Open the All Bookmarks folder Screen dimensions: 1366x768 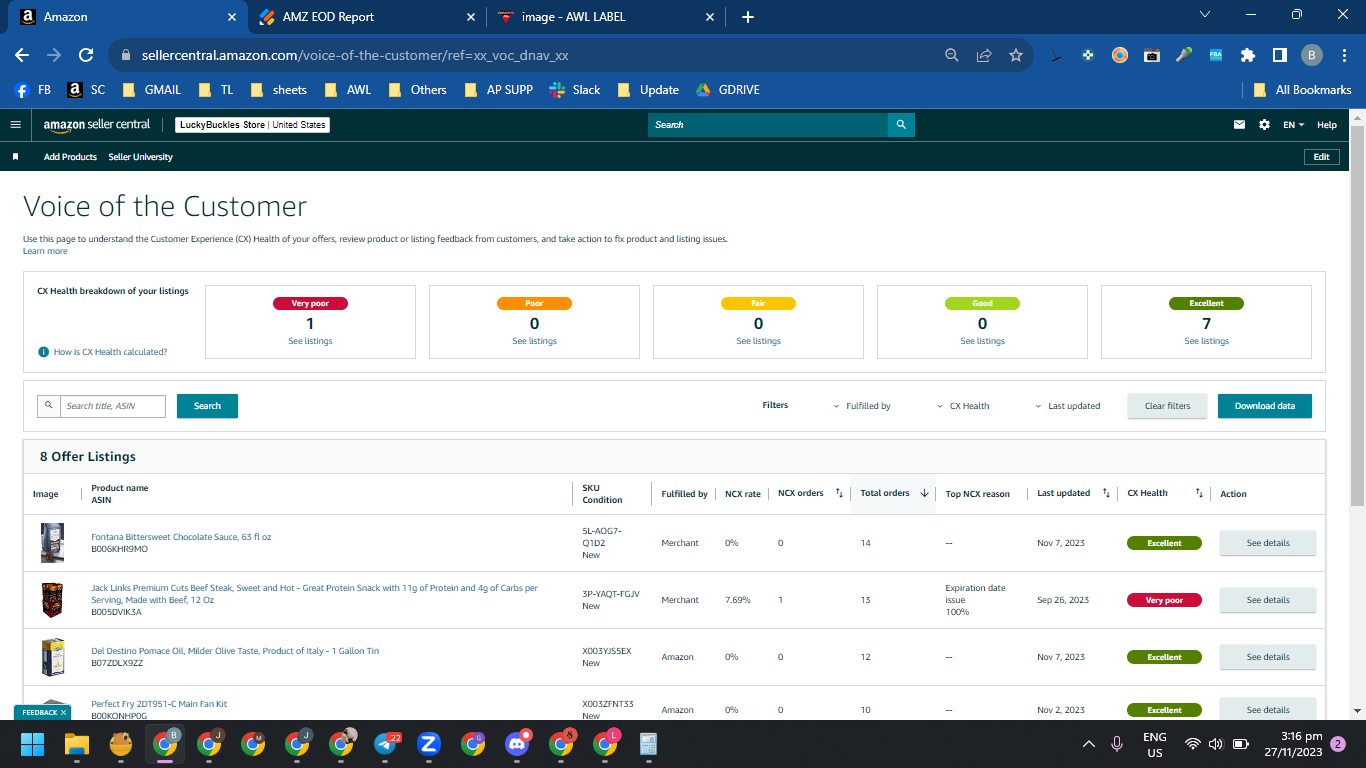coord(1303,90)
